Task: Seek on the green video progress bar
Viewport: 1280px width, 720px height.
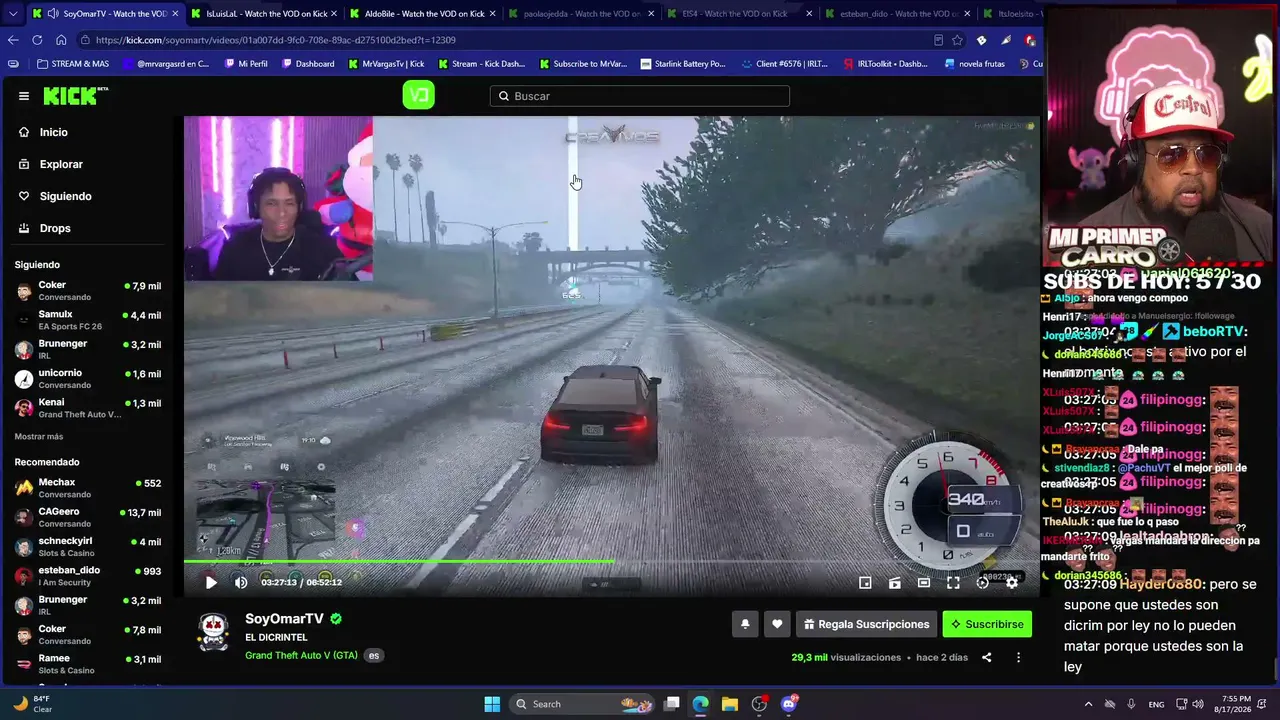Action: click(x=611, y=562)
